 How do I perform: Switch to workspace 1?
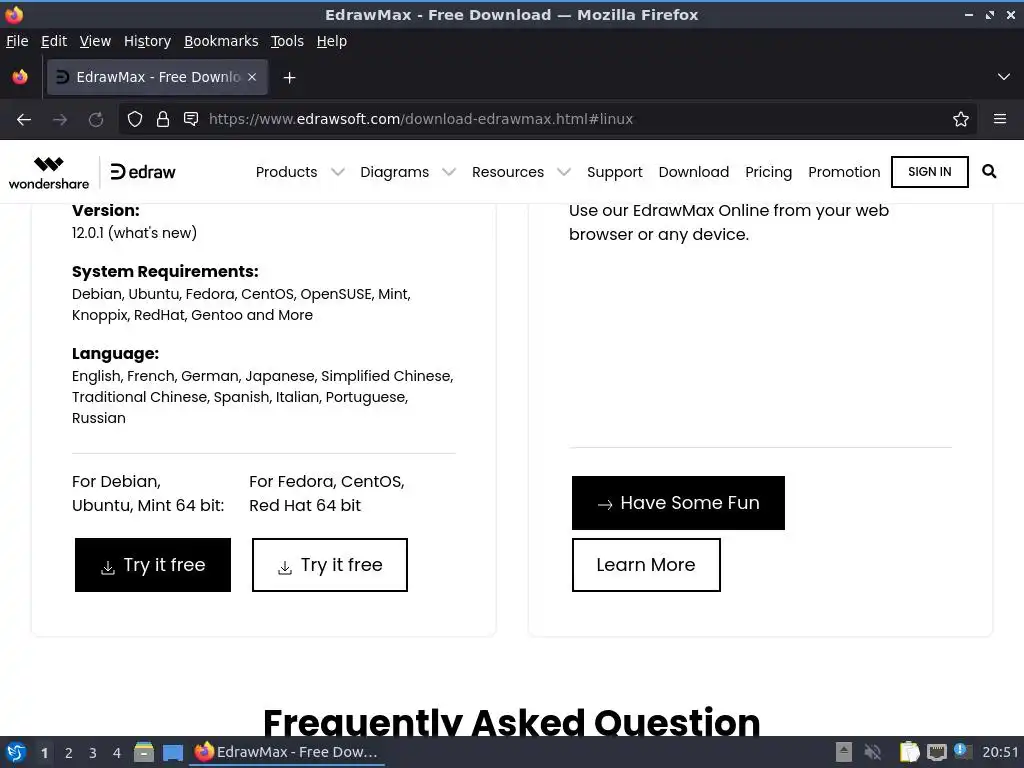[x=44, y=753]
